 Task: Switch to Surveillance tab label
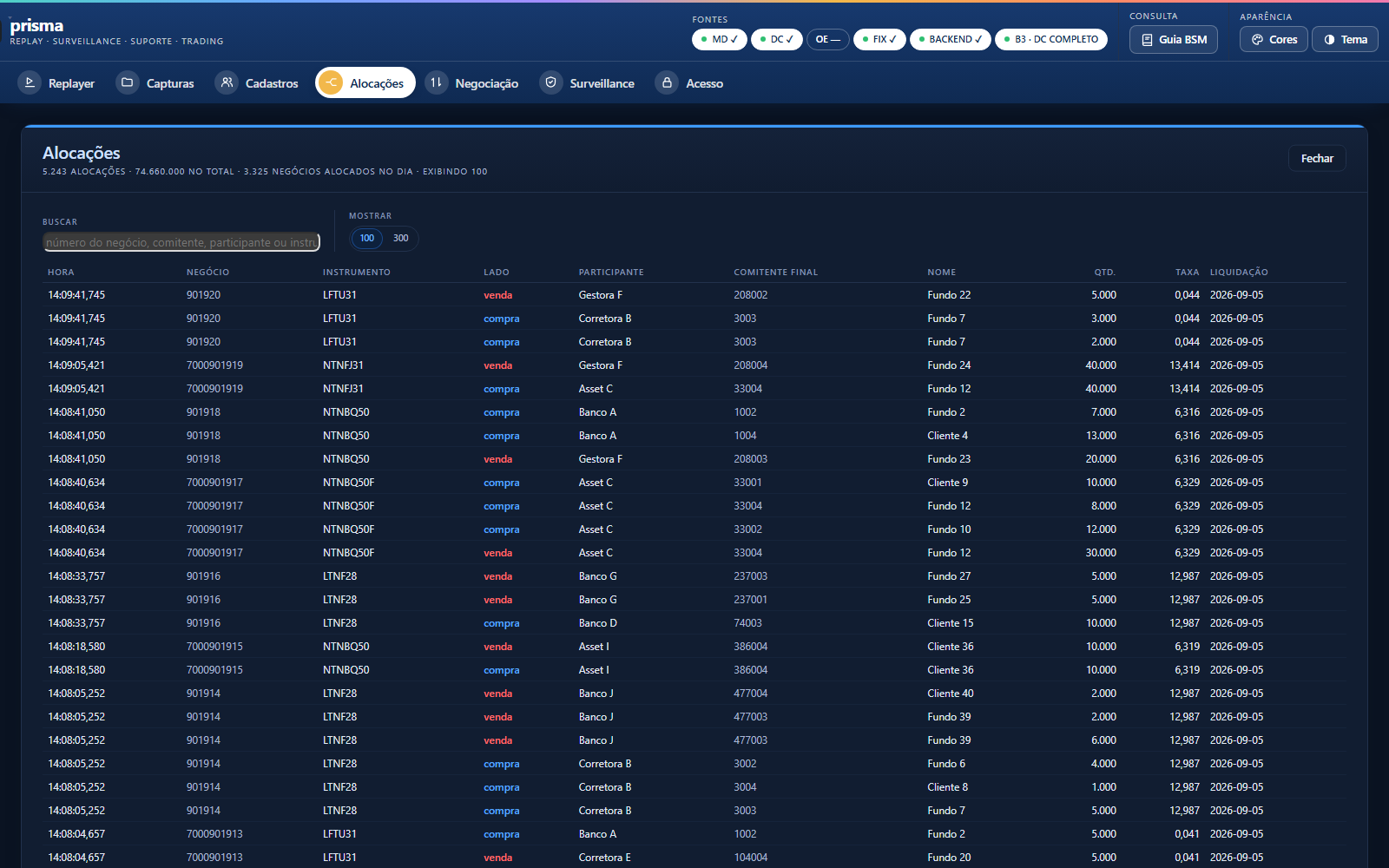(602, 83)
